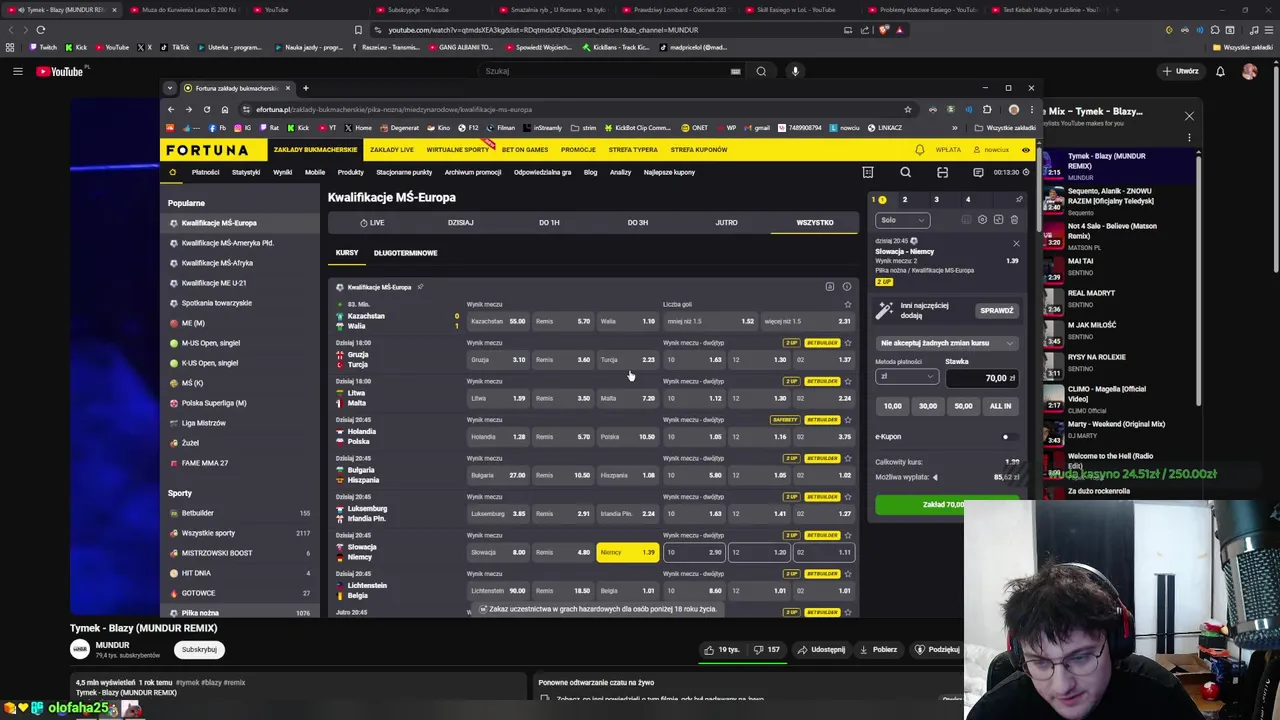Select the SAFEBETY badge for Holandia - Polska
The height and width of the screenshot is (720, 1280).
[785, 420]
